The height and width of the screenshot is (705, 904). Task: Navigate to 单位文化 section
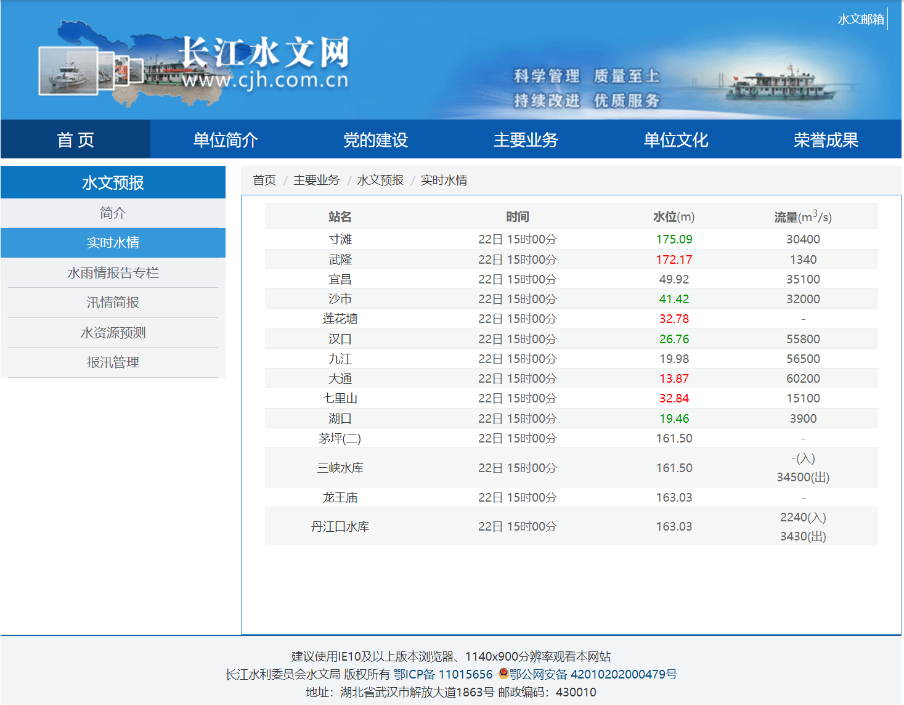click(676, 140)
